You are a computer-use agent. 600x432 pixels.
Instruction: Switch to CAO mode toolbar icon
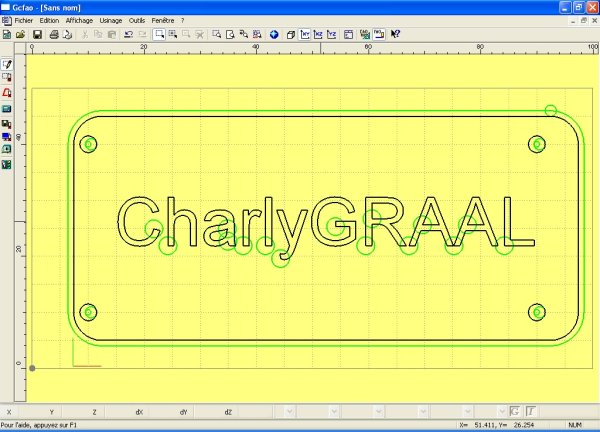point(365,34)
